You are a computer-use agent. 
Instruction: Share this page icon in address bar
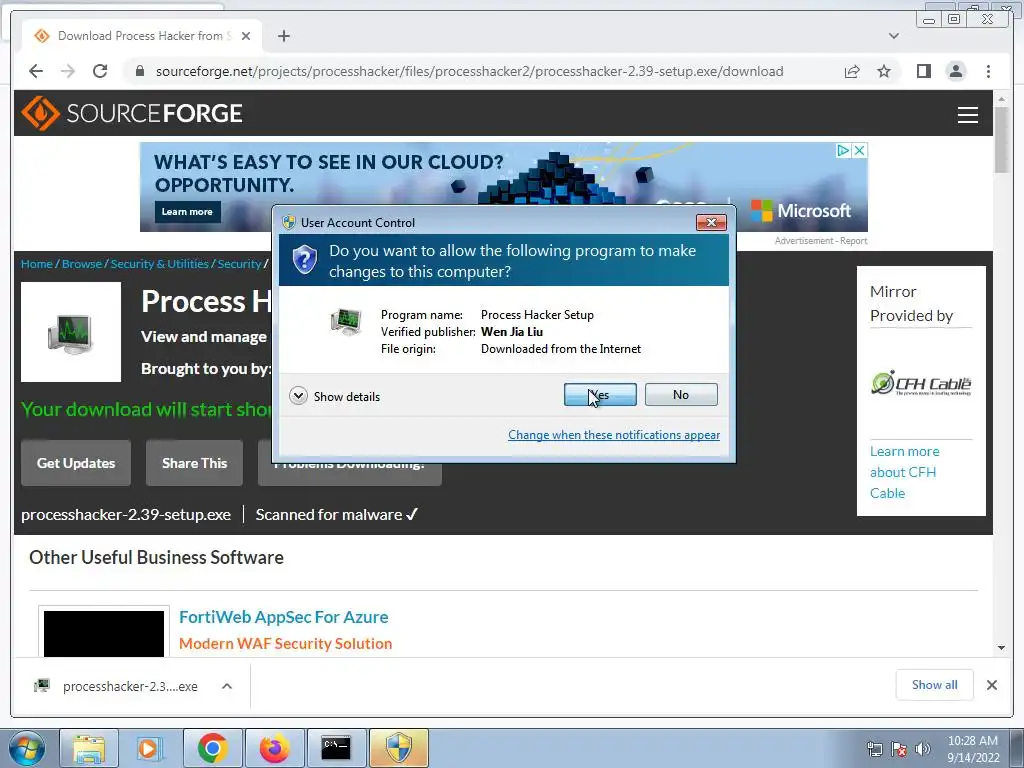[852, 71]
